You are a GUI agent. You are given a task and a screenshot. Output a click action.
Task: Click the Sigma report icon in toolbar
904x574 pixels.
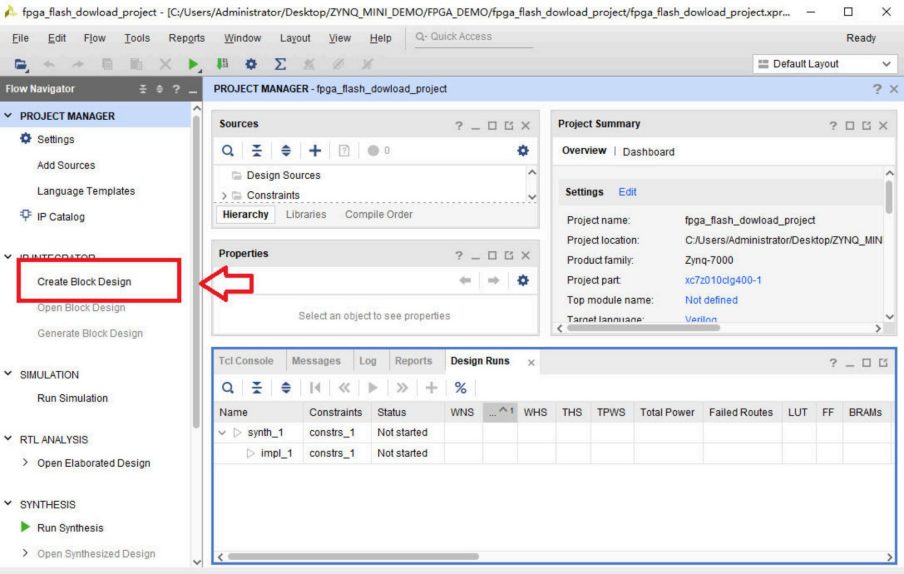point(281,64)
